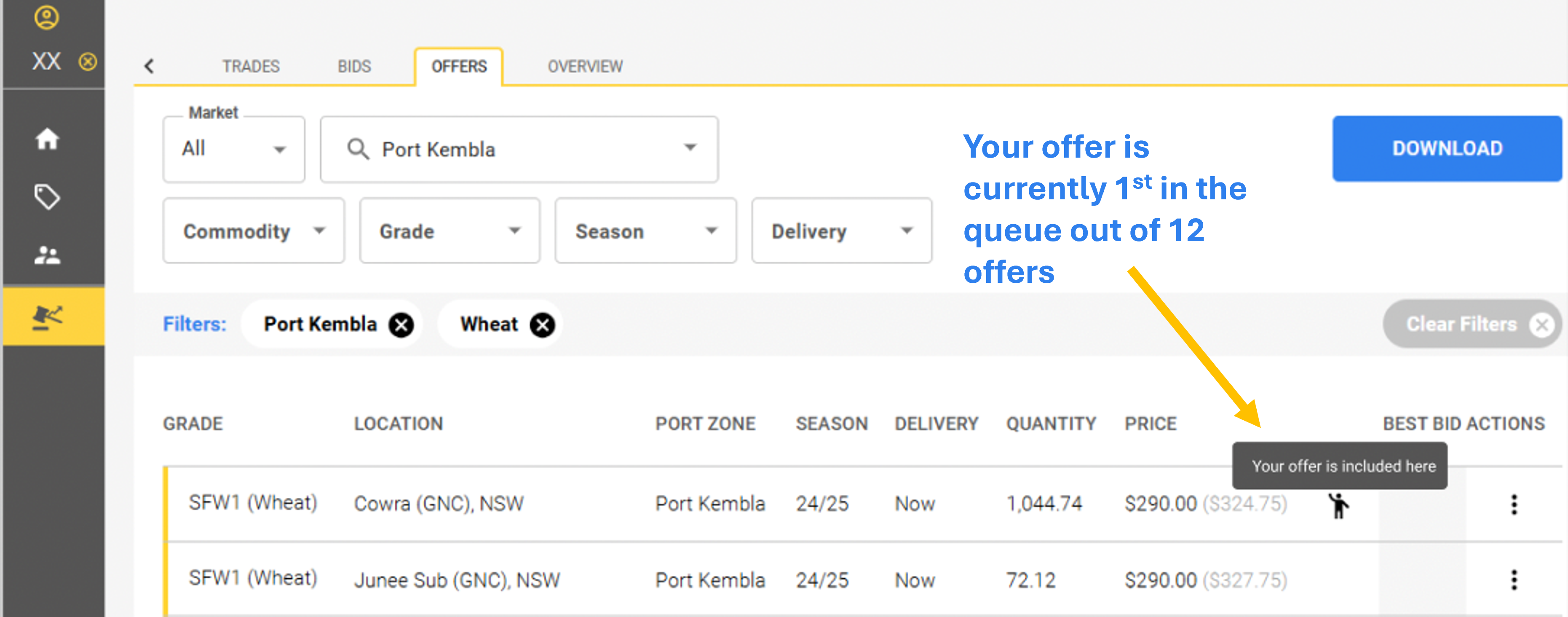The image size is (1568, 617).
Task: Expand the Season dropdown
Action: coord(645,231)
